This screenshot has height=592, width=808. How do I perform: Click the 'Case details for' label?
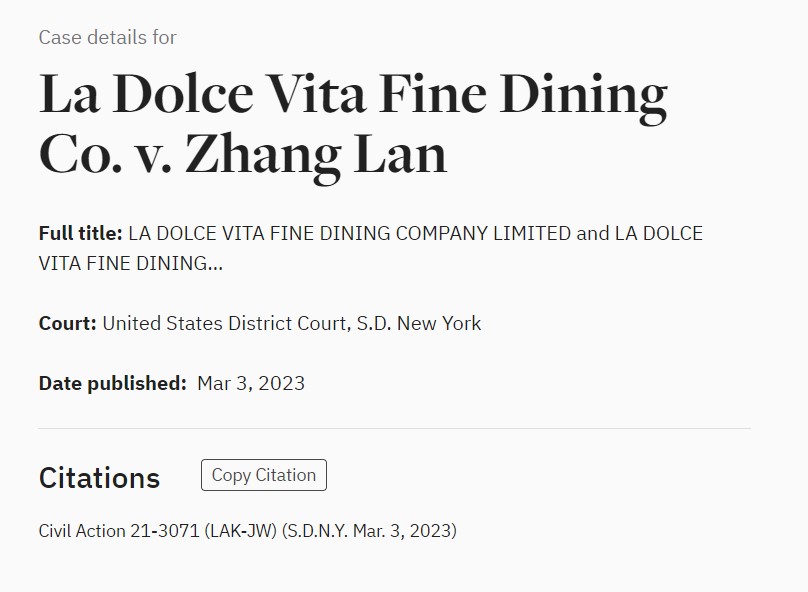108,38
